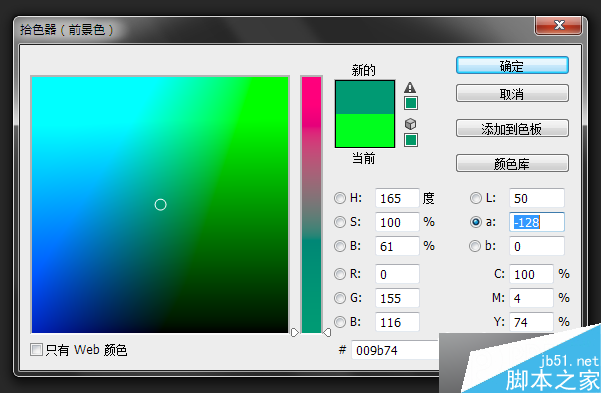The width and height of the screenshot is (601, 393).
Task: Click the H field showing 165
Action: [x=397, y=198]
